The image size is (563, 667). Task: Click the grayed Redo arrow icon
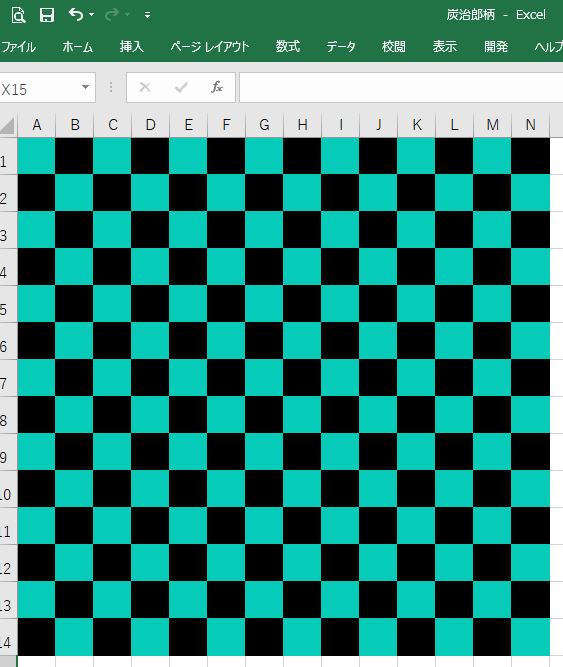pyautogui.click(x=112, y=15)
